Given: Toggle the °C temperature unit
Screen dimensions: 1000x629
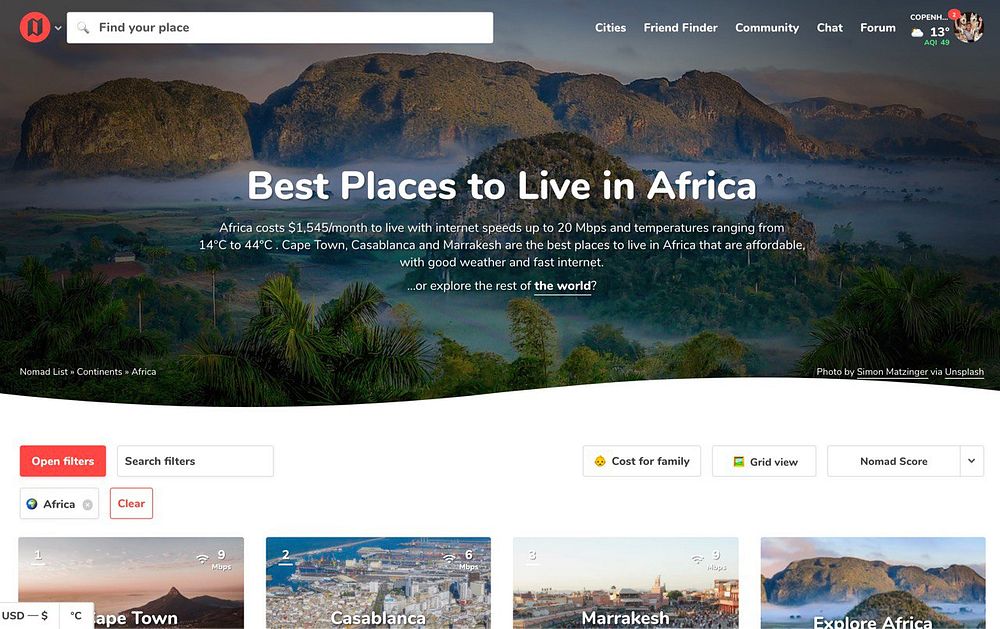Looking at the screenshot, I should [x=76, y=616].
